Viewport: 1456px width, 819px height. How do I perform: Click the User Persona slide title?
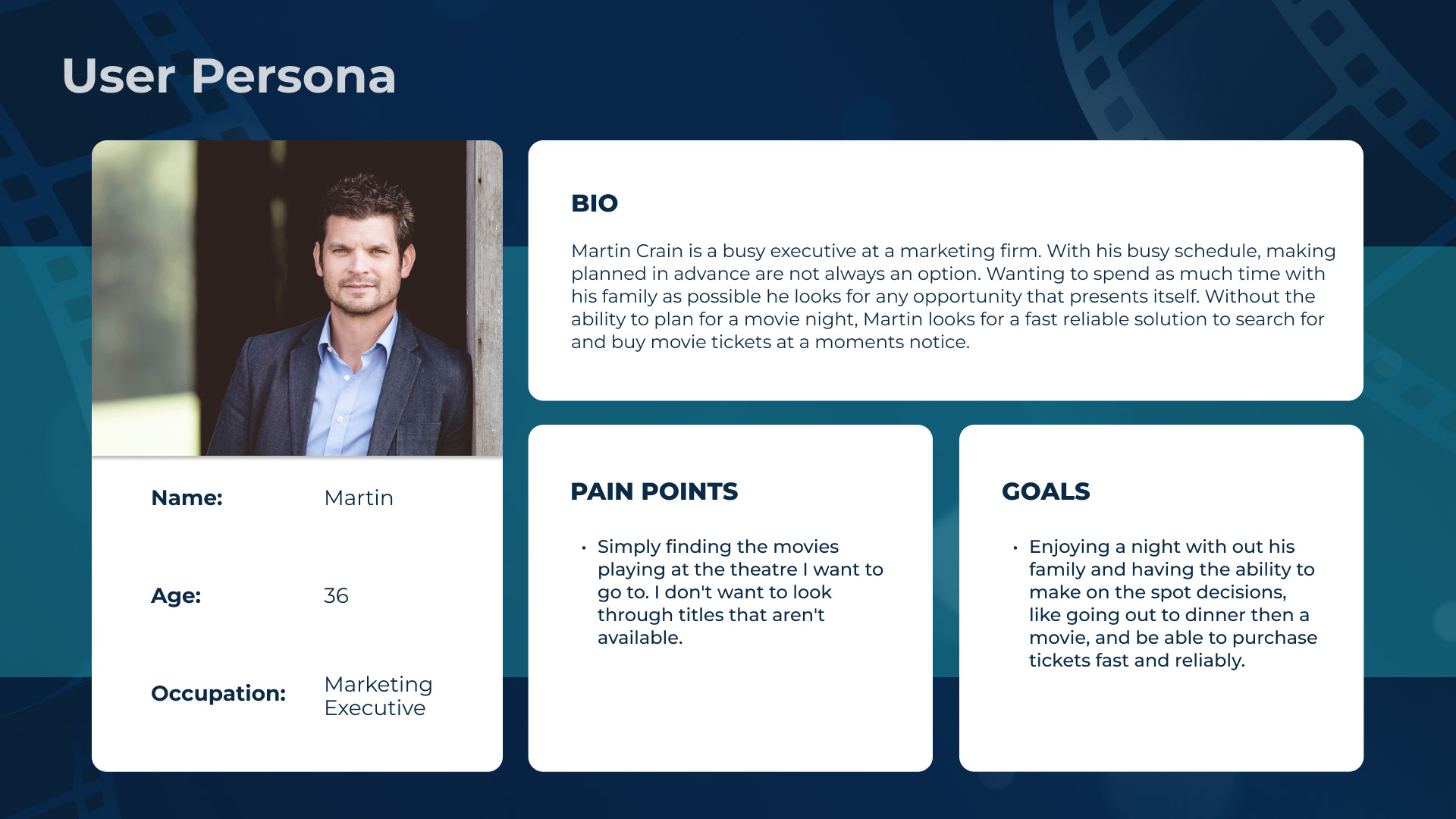coord(228,76)
